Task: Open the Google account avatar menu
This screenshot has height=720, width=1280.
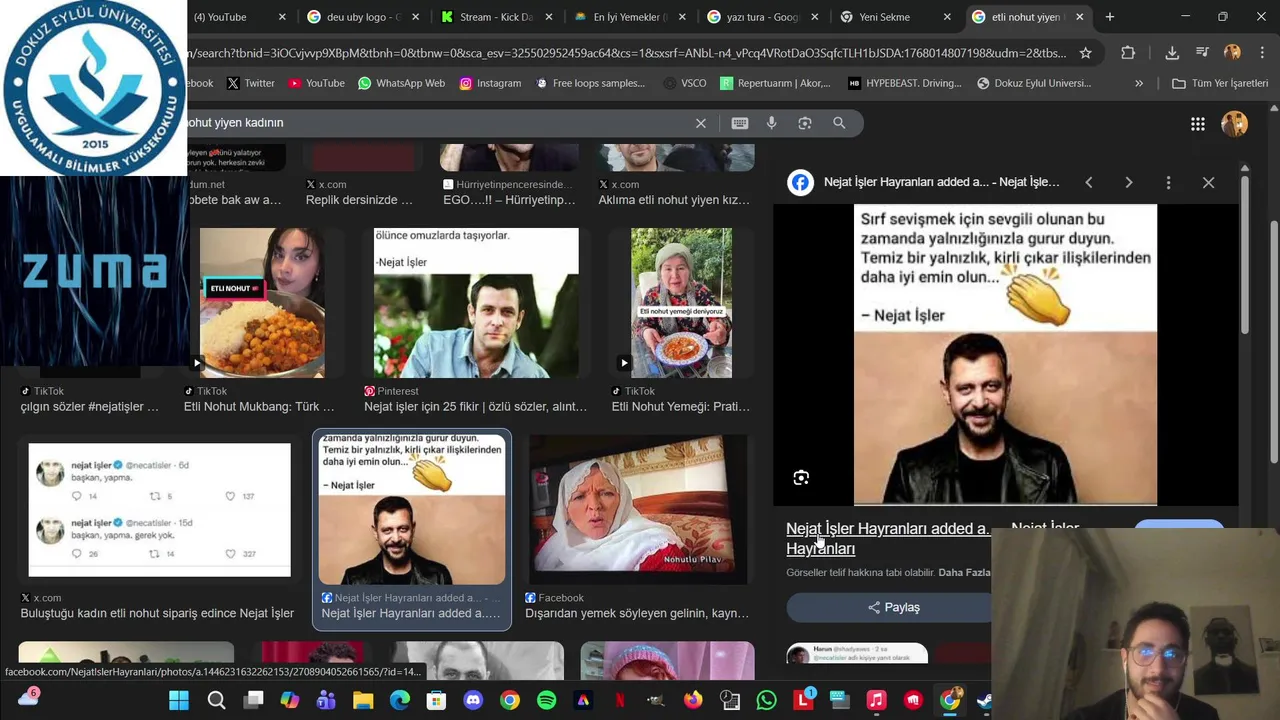Action: [x=1235, y=124]
